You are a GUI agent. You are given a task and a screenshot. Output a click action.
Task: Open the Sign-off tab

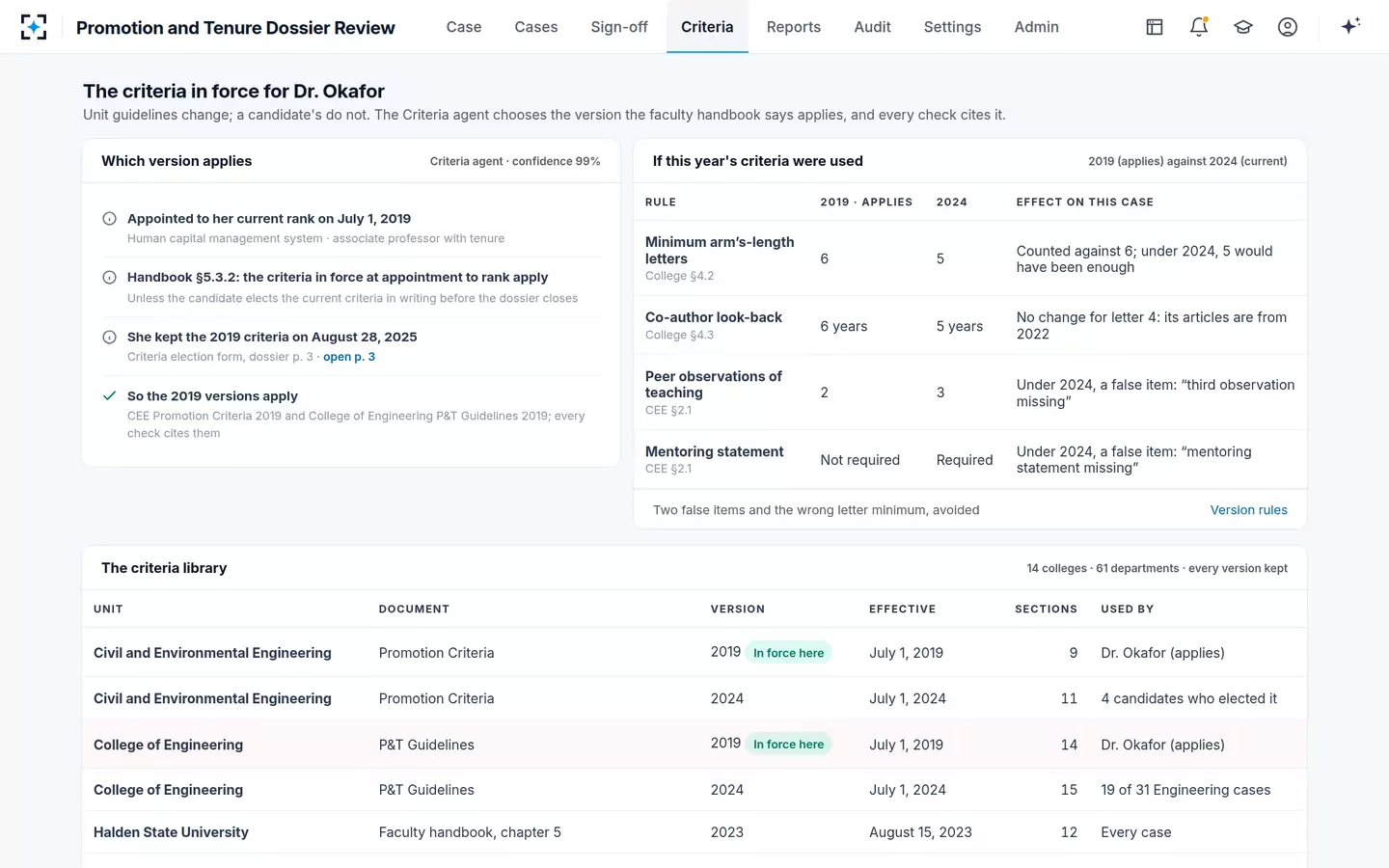click(619, 27)
